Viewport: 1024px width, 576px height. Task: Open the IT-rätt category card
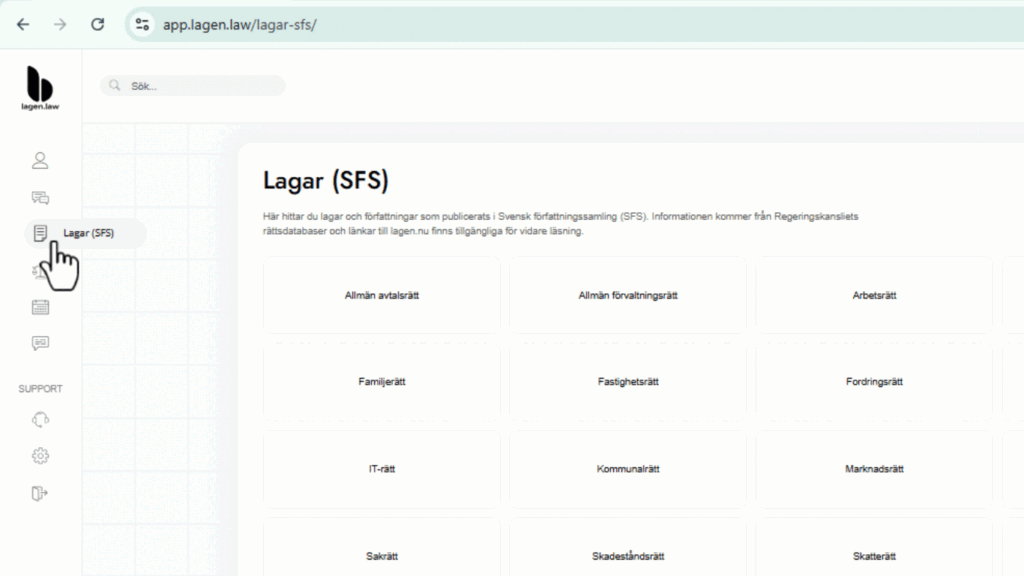[x=382, y=469]
